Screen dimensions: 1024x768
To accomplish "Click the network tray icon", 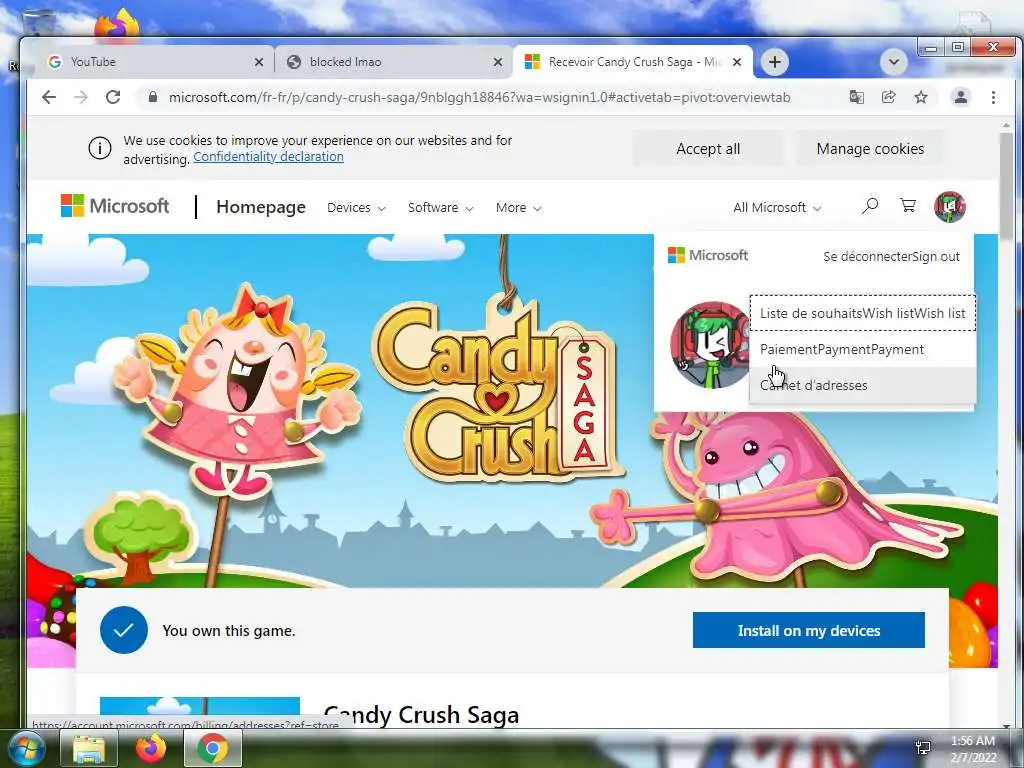I will click(x=923, y=747).
